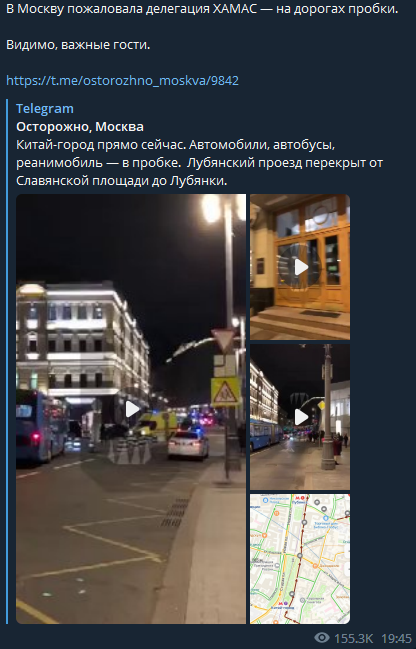Play the middle-right street video with blue bus
Image resolution: width=416 pixels, height=649 pixels.
[300, 417]
